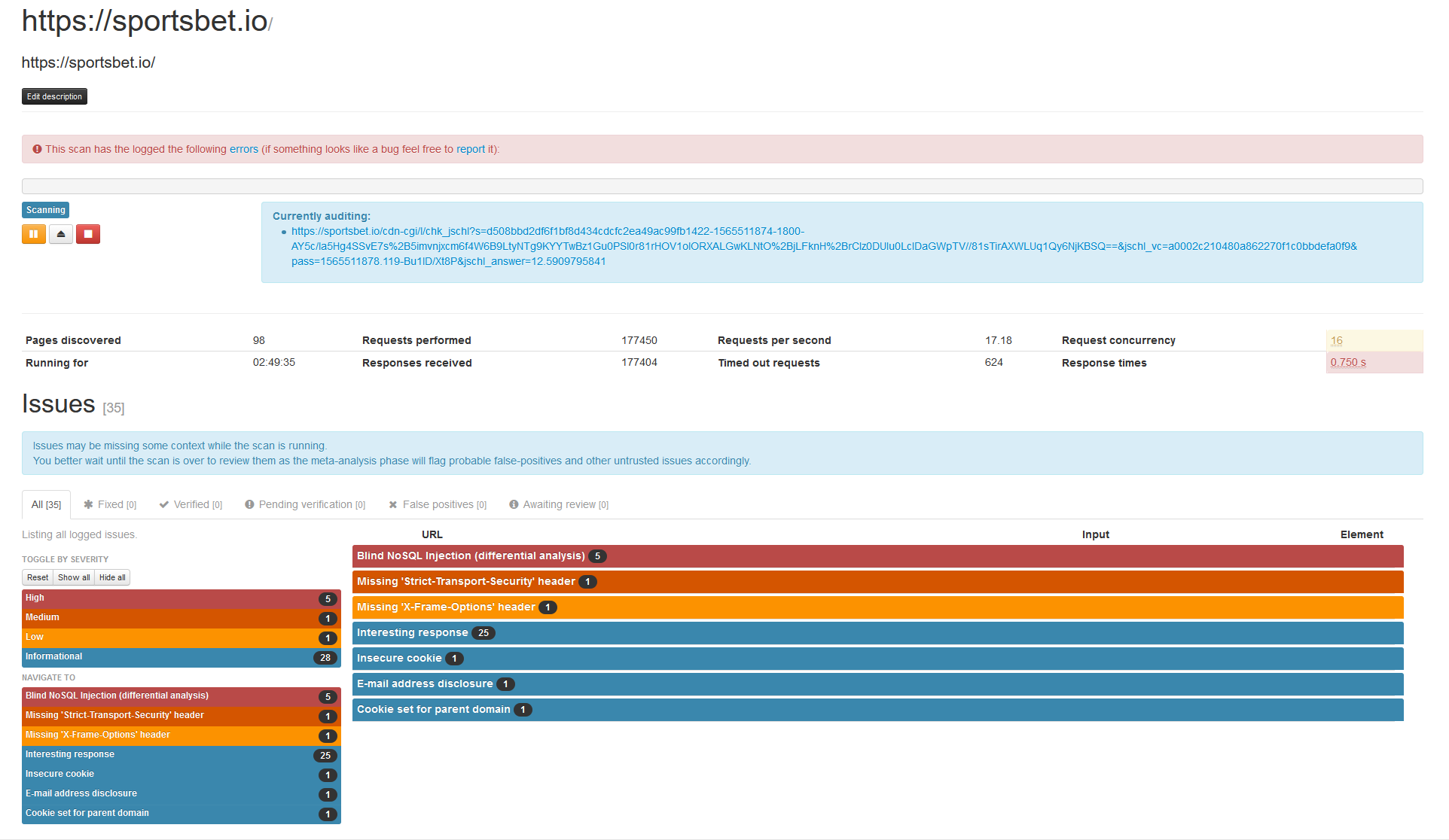The height and width of the screenshot is (840, 1449).
Task: Expand the Insecure cookie issue row
Action: coord(878,659)
